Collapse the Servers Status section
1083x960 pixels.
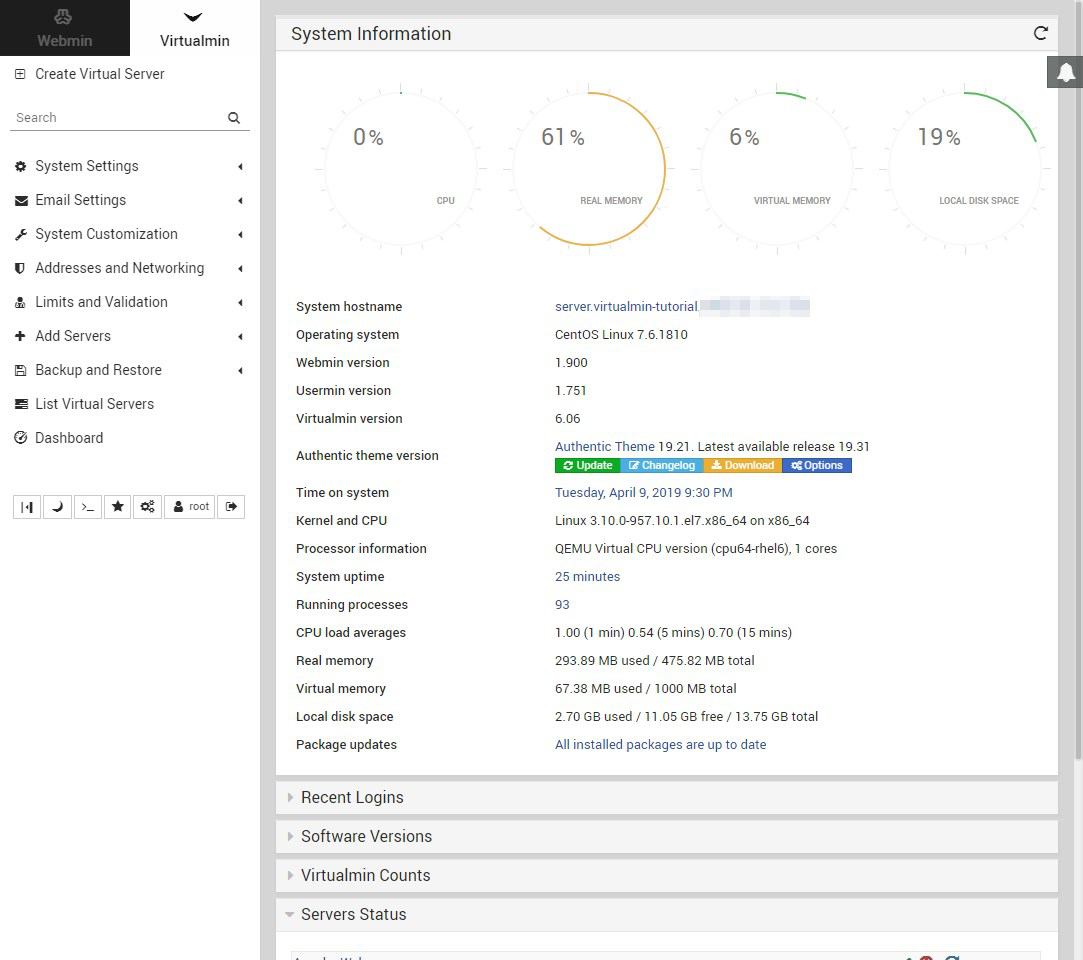(x=667, y=914)
